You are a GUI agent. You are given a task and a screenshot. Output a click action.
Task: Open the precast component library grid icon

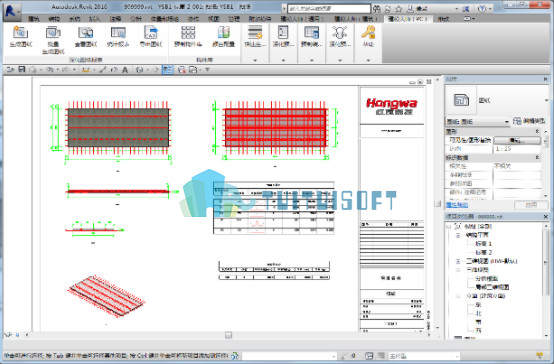[188, 33]
